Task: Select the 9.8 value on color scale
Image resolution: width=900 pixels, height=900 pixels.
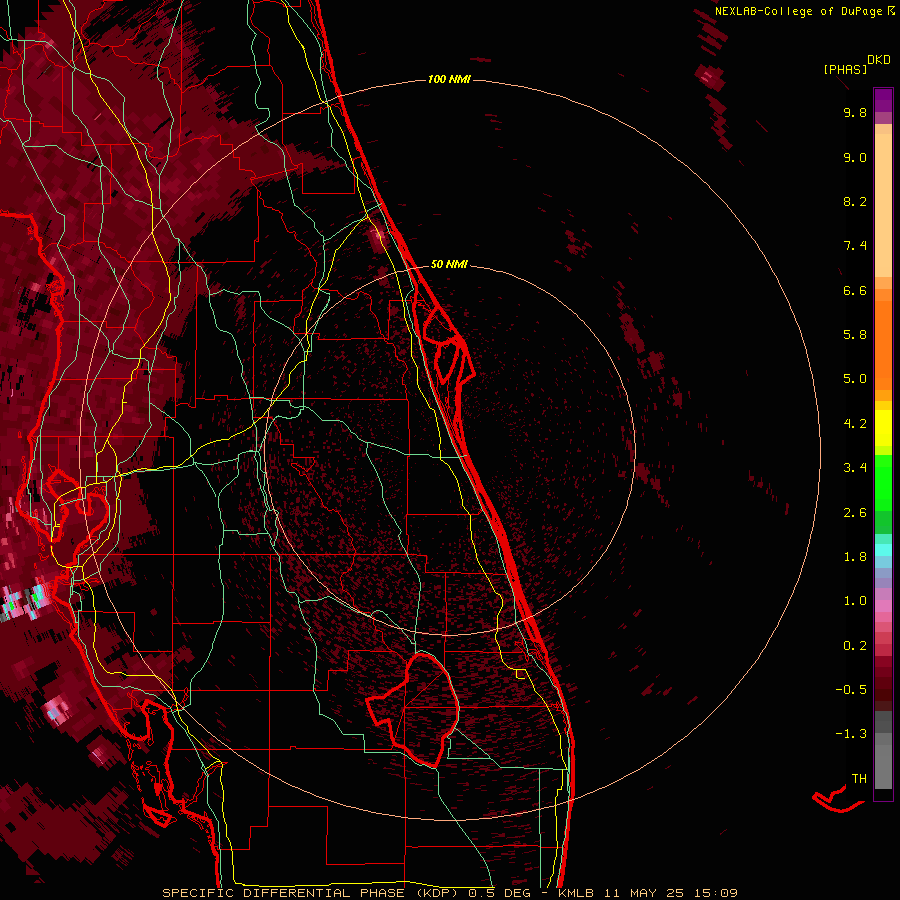Action: tap(855, 112)
